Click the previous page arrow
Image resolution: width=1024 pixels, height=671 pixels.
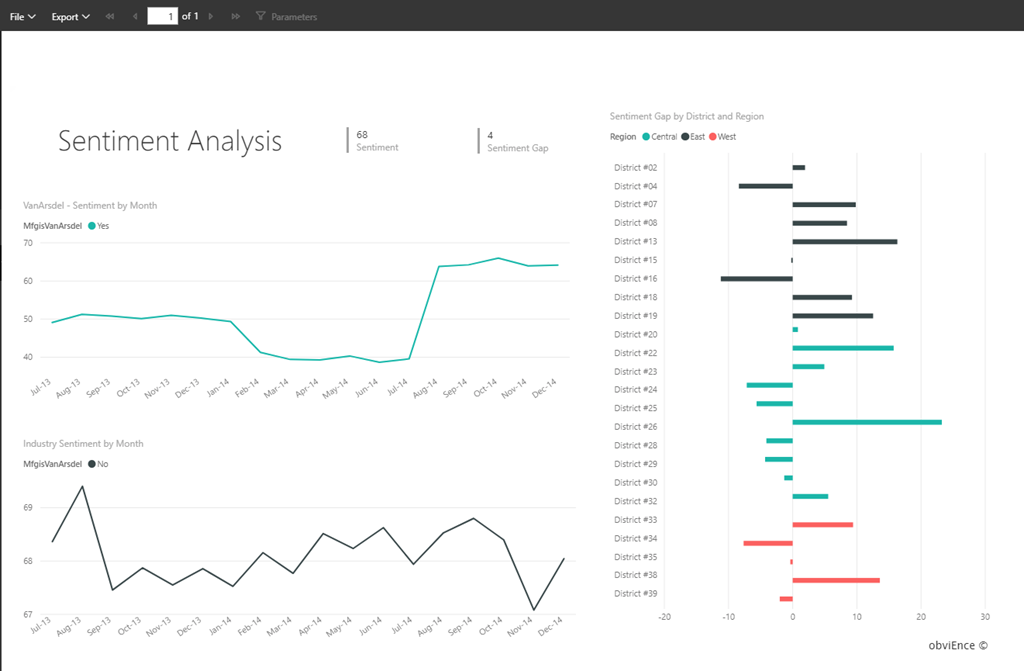[x=135, y=17]
